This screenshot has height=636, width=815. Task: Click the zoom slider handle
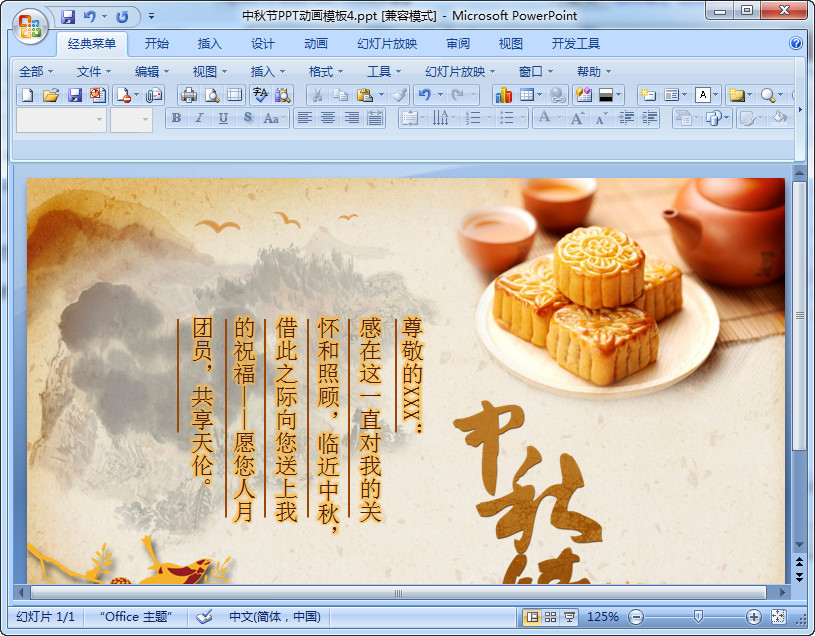tap(699, 617)
